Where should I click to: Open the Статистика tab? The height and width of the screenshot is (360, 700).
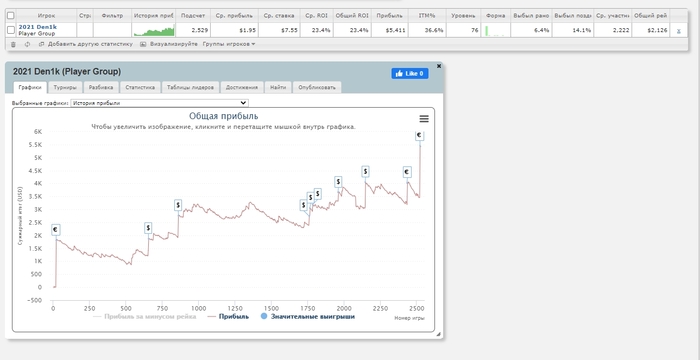[x=140, y=88]
